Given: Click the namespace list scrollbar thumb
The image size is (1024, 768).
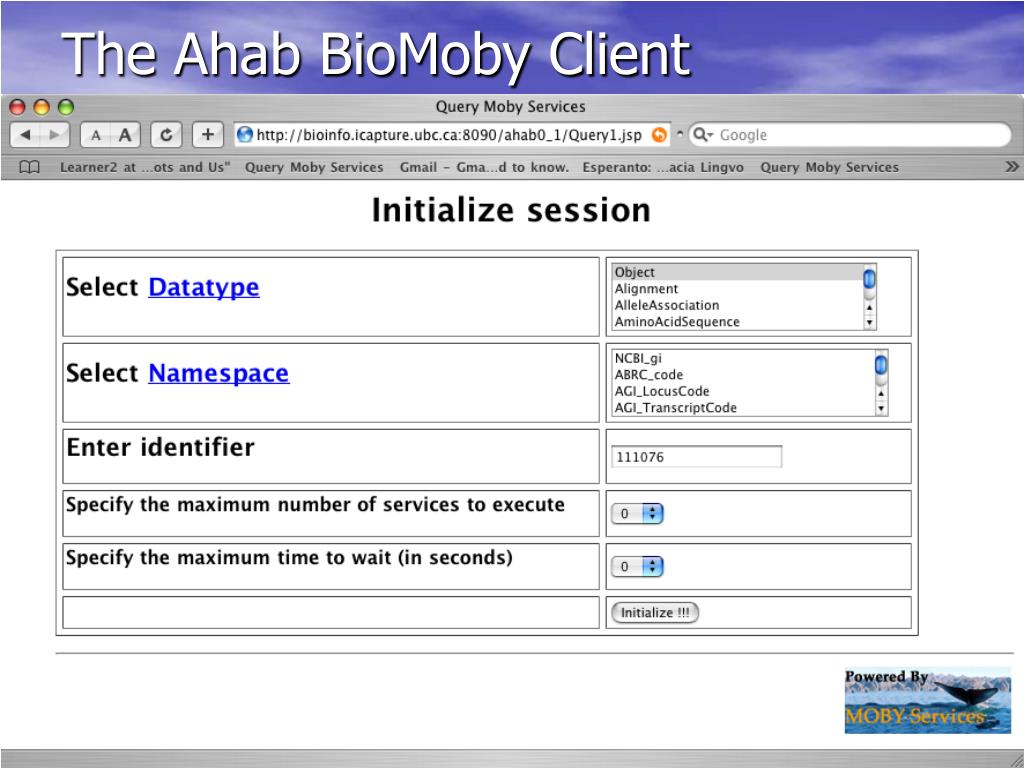Looking at the screenshot, I should click(x=881, y=365).
